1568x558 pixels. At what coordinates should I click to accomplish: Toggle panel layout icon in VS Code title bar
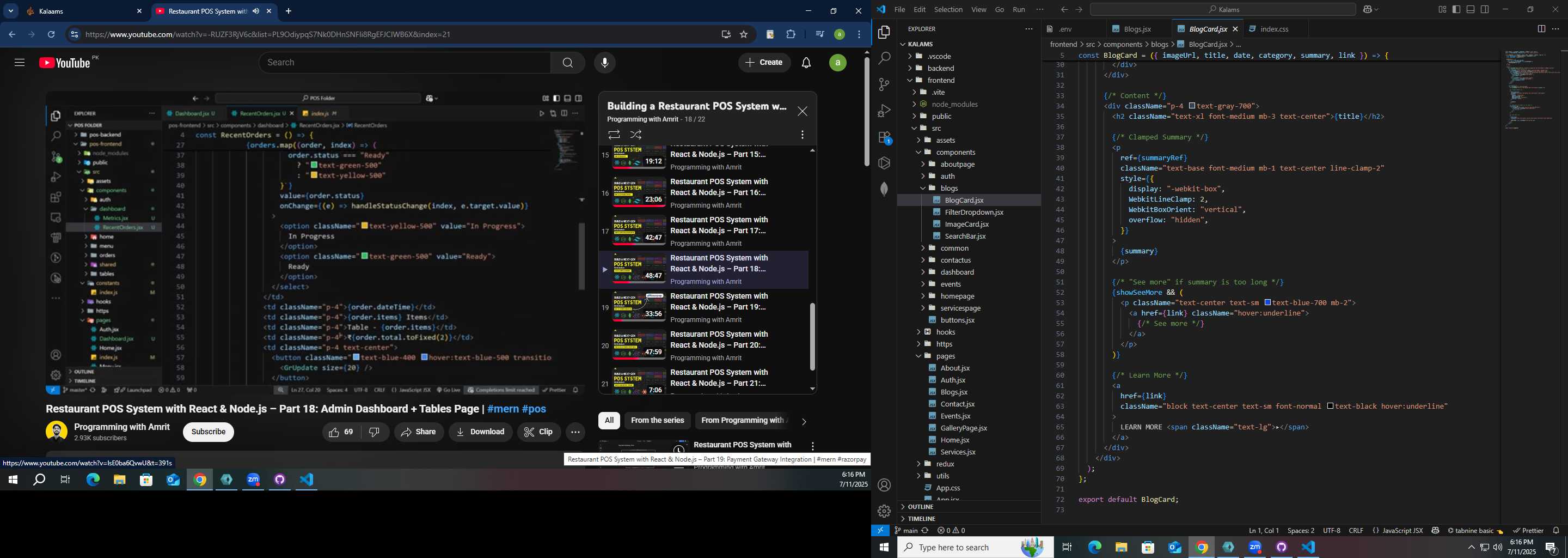coord(1471,9)
